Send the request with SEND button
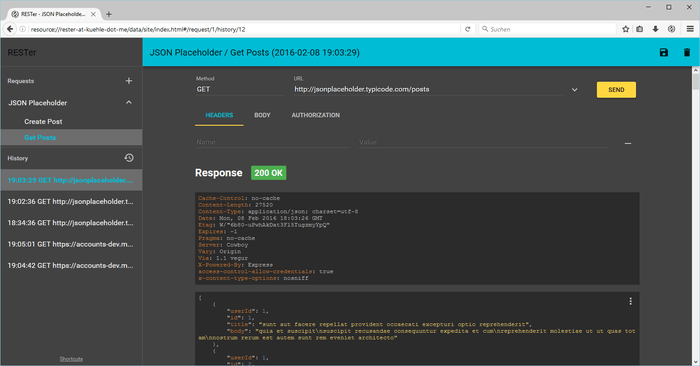Image resolution: width=700 pixels, height=366 pixels. pos(616,90)
